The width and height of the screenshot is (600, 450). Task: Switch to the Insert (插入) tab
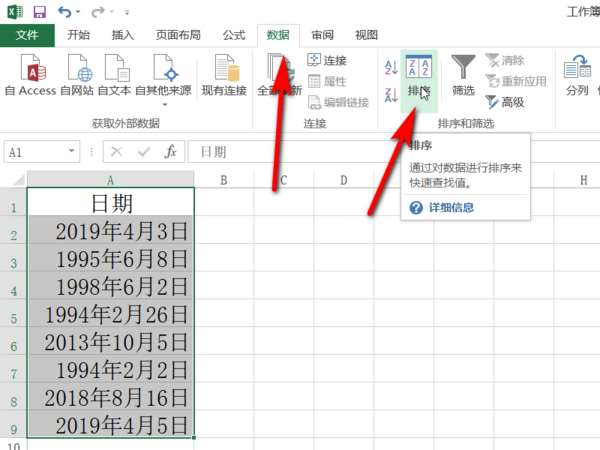coord(123,35)
